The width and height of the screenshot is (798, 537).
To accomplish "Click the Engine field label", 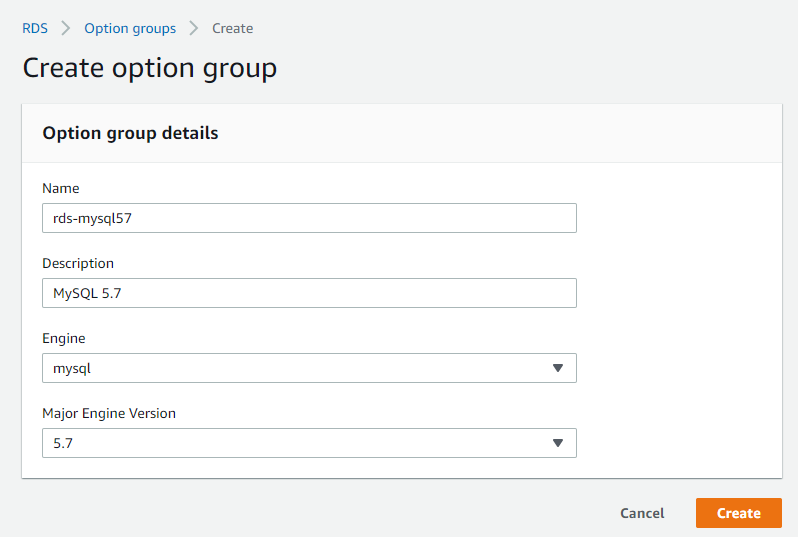I will pos(64,338).
